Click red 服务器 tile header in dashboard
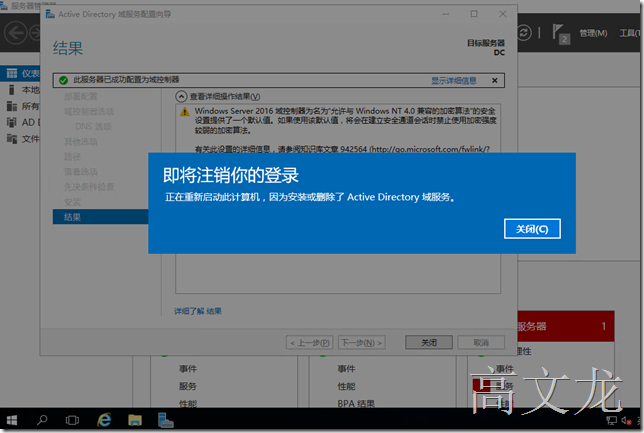Image resolution: width=644 pixels, height=433 pixels. click(x=566, y=326)
